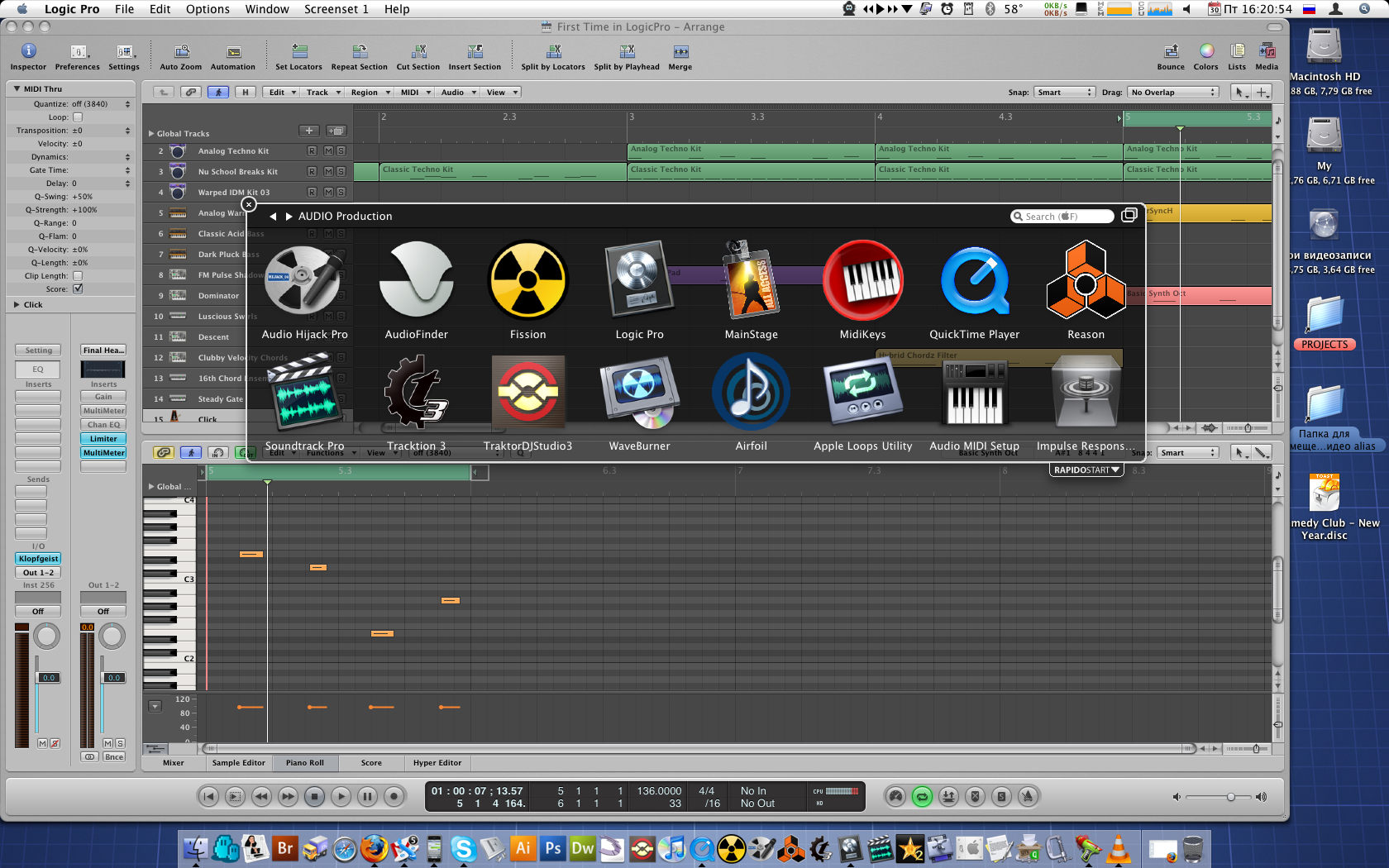This screenshot has width=1389, height=868.
Task: Click the Automation toolbar icon
Action: coord(232,54)
